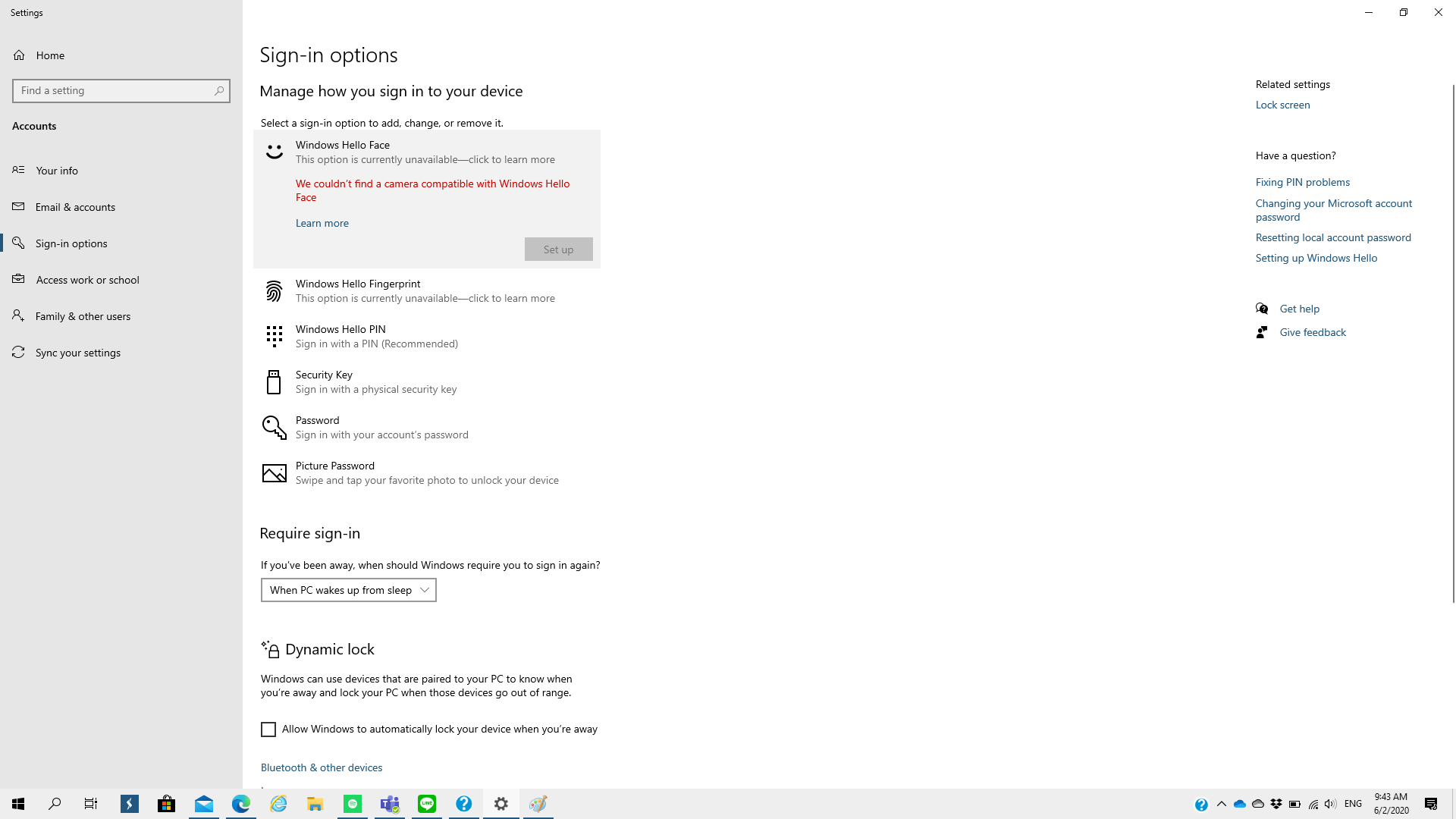Open the Action Center notifications icon
1456x819 pixels.
coord(1431,804)
